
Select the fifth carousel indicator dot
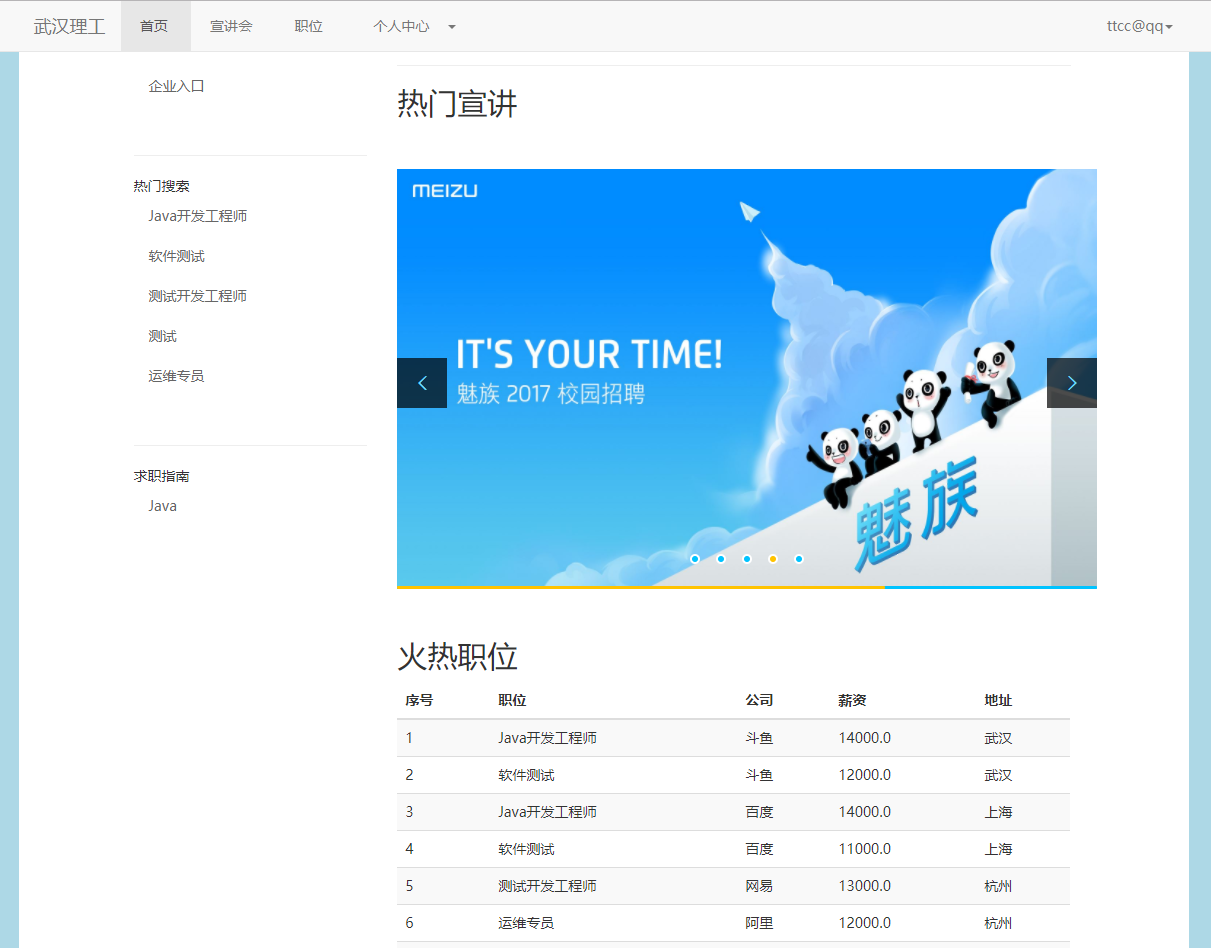pyautogui.click(x=799, y=559)
